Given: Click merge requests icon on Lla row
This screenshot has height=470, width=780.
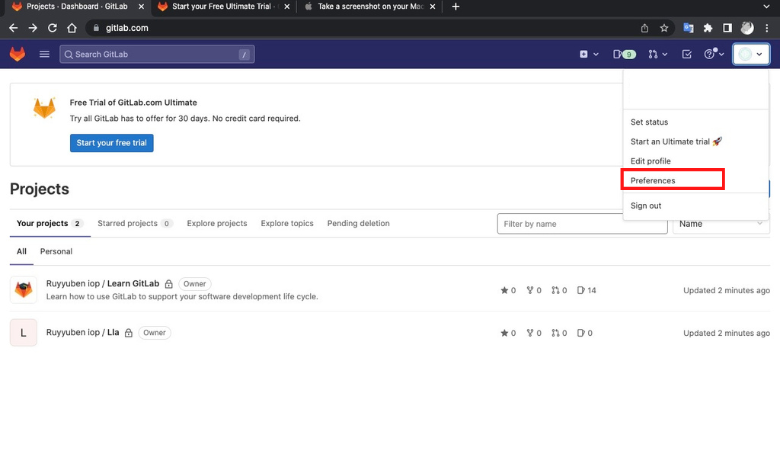Looking at the screenshot, I should [555, 333].
